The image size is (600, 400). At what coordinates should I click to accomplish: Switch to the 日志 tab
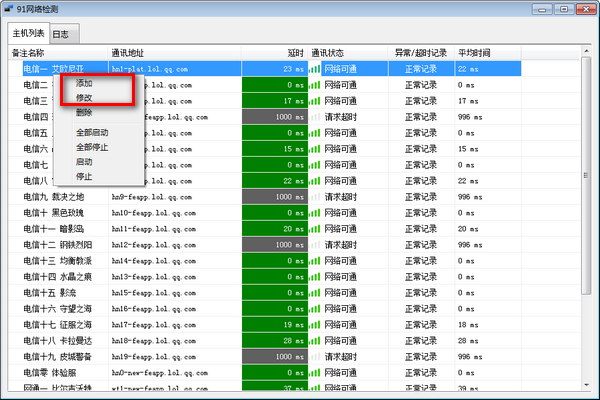coord(60,34)
